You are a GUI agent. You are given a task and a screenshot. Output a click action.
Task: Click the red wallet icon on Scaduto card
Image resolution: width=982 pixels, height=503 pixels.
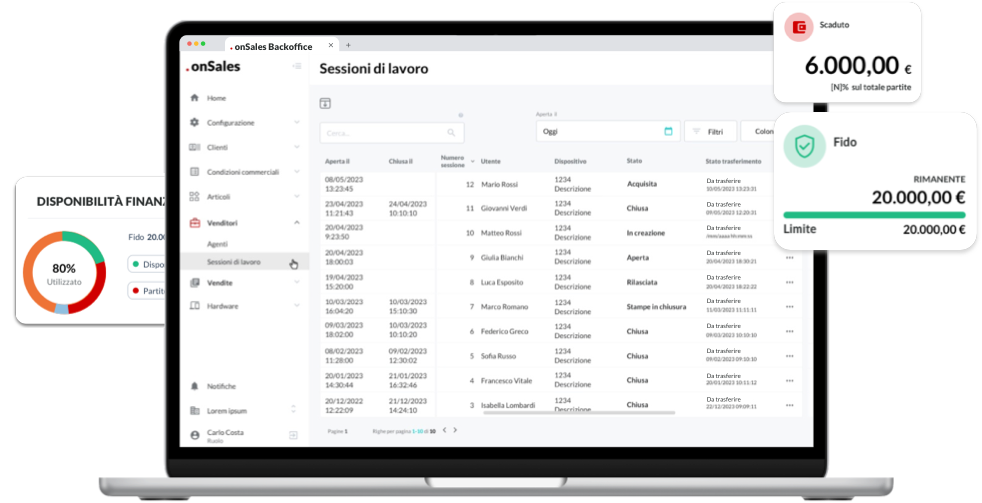799,28
